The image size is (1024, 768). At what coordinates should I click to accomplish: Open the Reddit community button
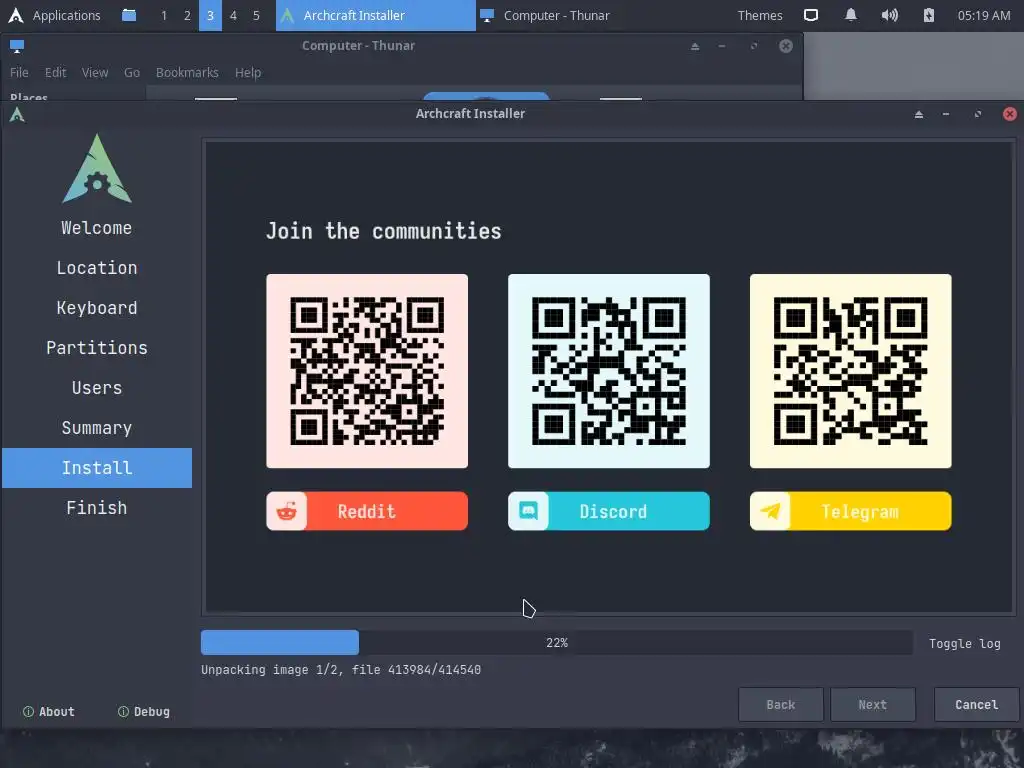click(x=367, y=511)
